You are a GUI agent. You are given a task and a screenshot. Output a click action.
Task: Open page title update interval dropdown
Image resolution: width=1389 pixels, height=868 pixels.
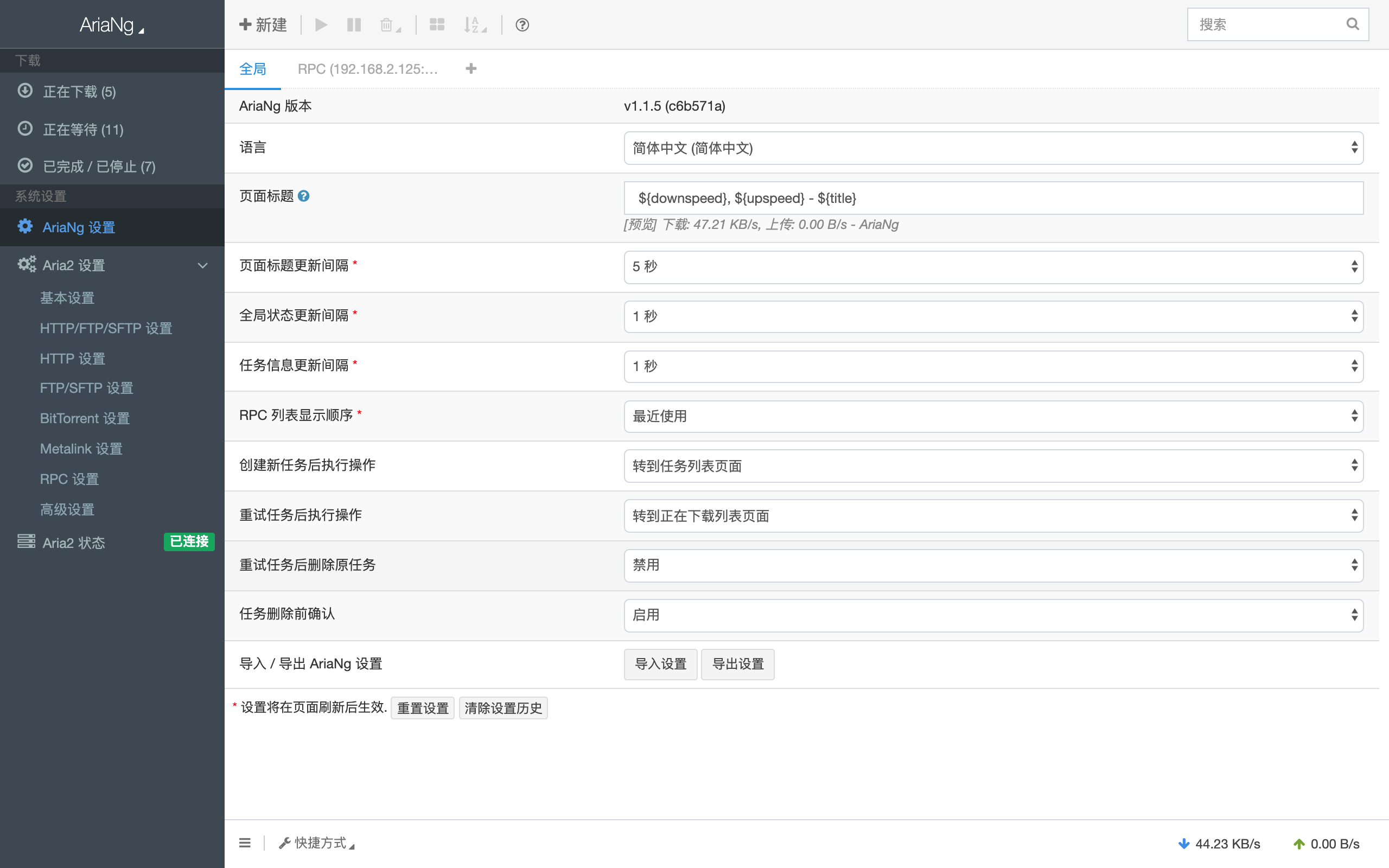tap(993, 266)
